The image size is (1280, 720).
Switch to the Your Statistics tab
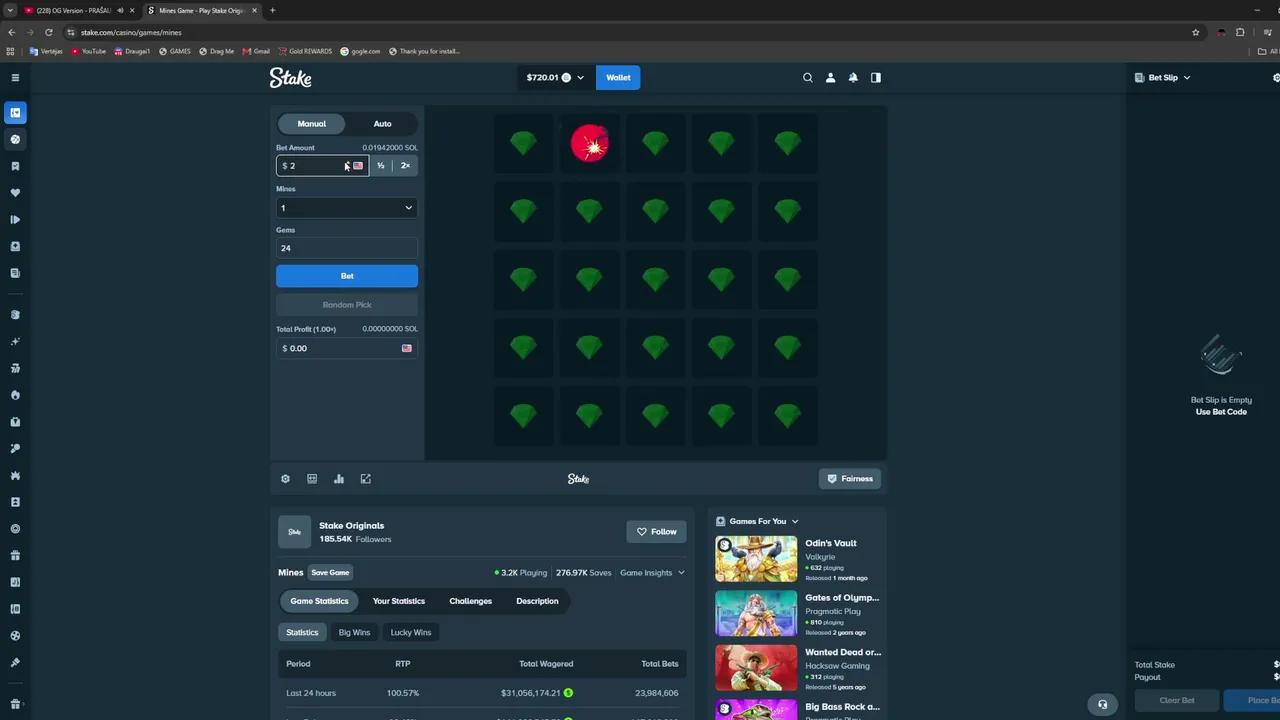(399, 601)
